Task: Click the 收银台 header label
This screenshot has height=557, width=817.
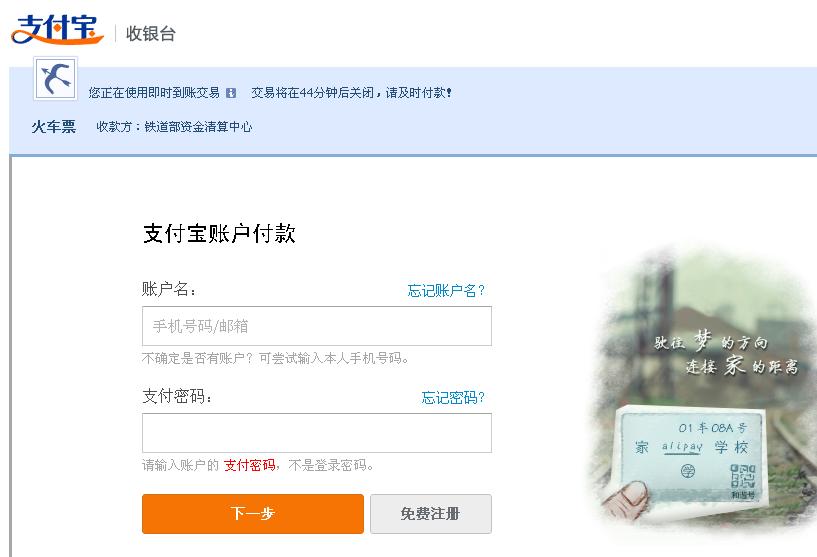Action: coord(151,34)
